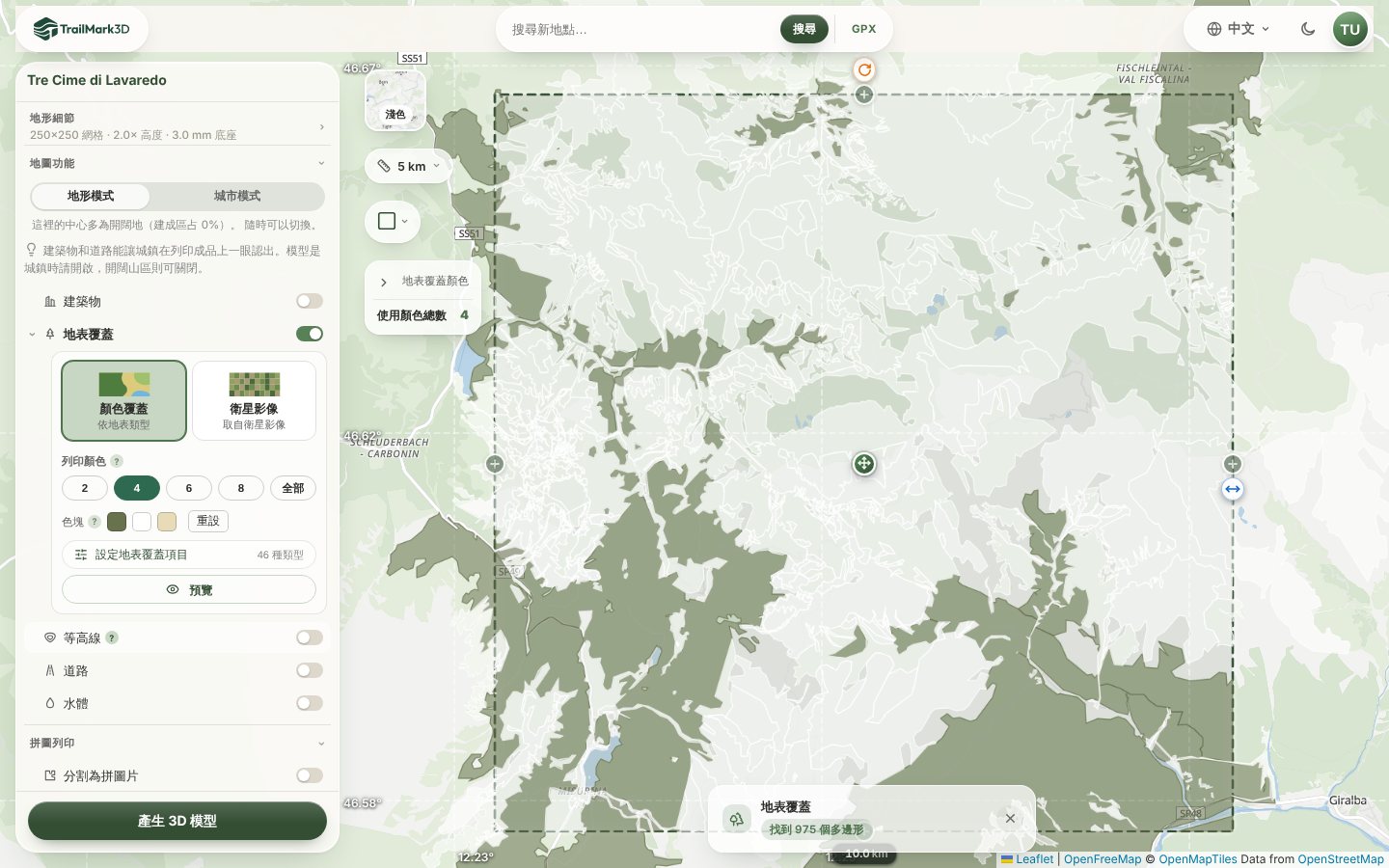Image resolution: width=1389 pixels, height=868 pixels.
Task: Click the blue horizontal resize handle
Action: point(1233,489)
